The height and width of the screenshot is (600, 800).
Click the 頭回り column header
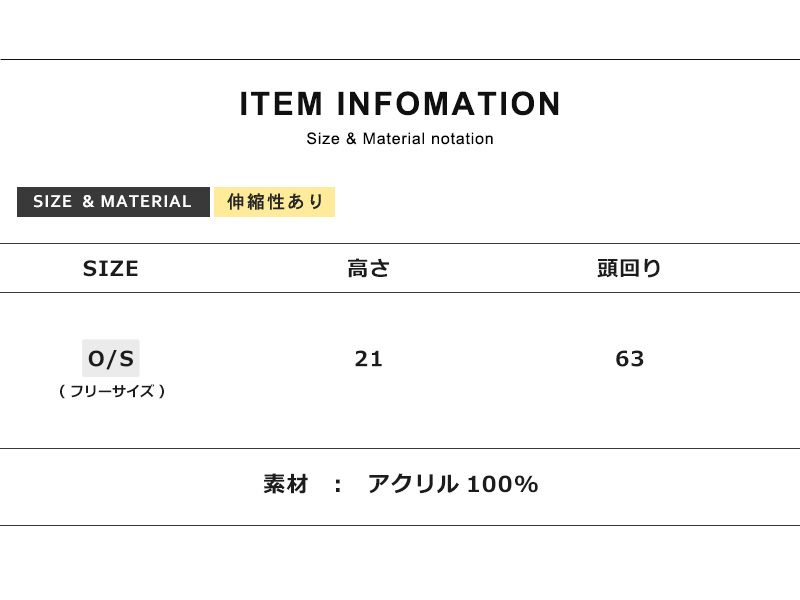click(630, 268)
